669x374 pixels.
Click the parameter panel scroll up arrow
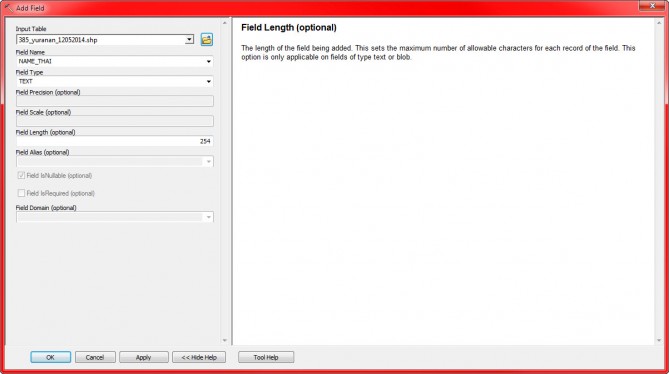[225, 23]
